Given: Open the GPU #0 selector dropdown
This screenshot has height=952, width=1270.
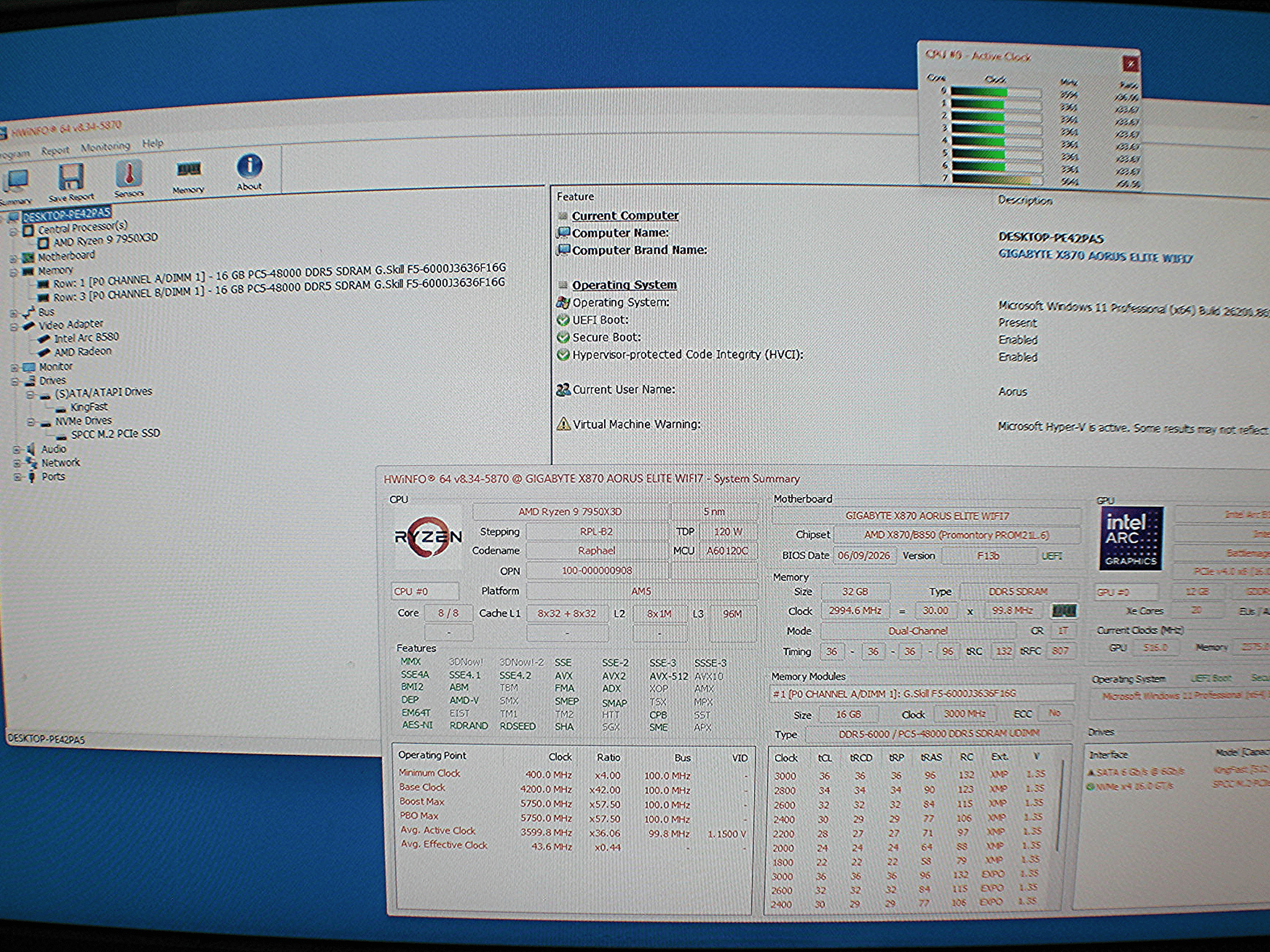Looking at the screenshot, I should (x=1126, y=592).
